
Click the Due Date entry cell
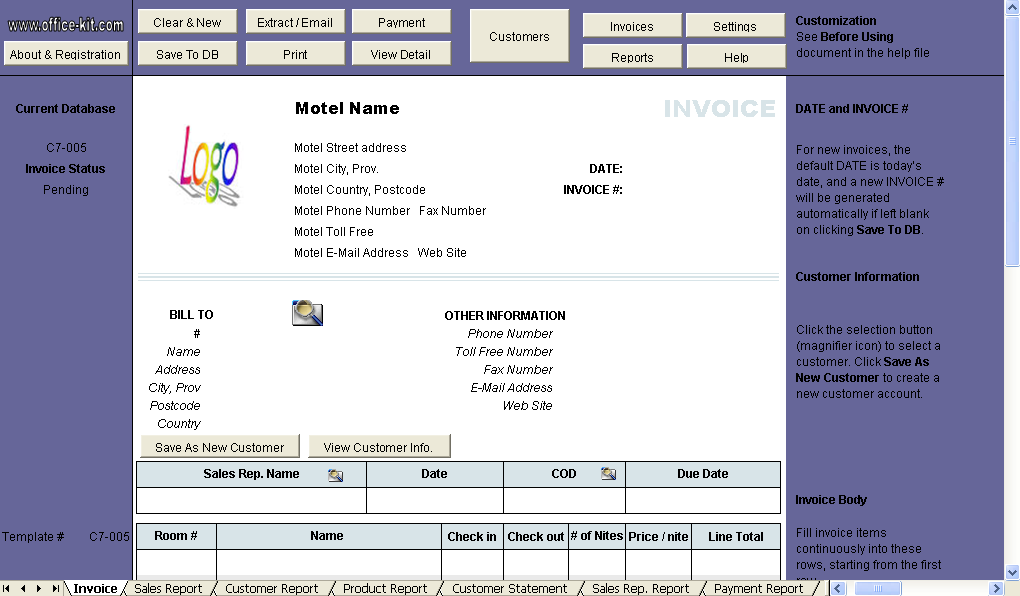click(x=703, y=500)
